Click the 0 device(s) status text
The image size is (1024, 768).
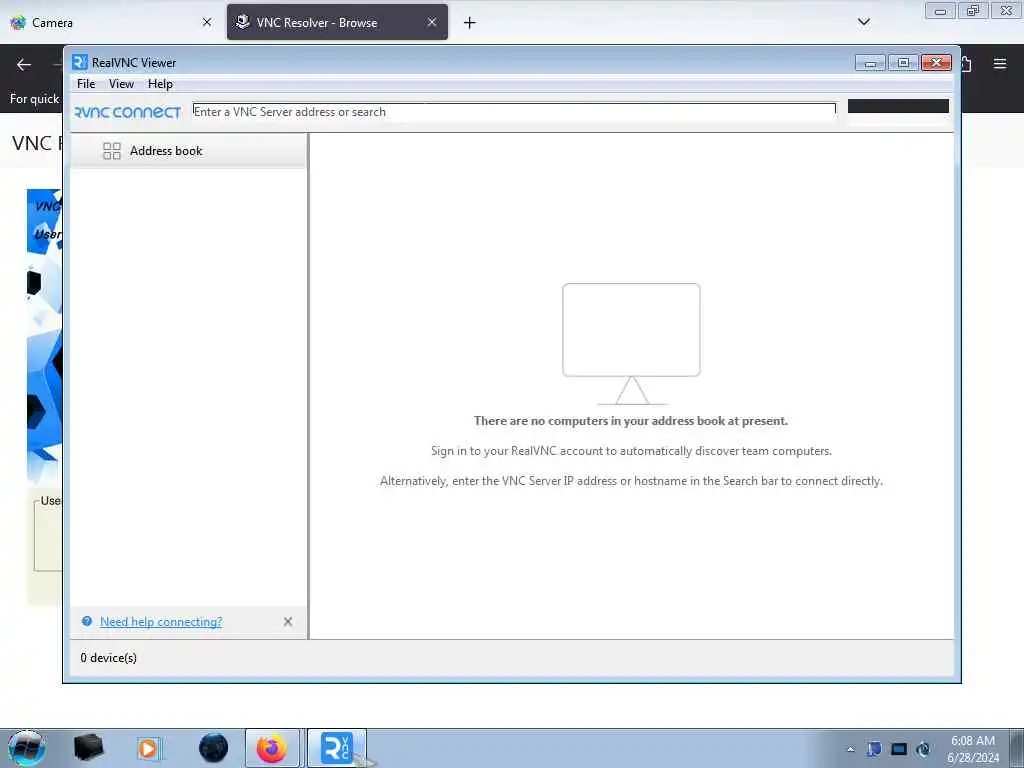pyautogui.click(x=108, y=658)
